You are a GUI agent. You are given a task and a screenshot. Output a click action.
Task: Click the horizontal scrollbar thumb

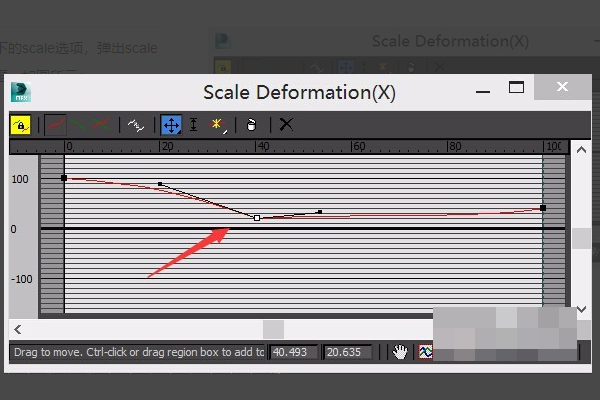(273, 329)
